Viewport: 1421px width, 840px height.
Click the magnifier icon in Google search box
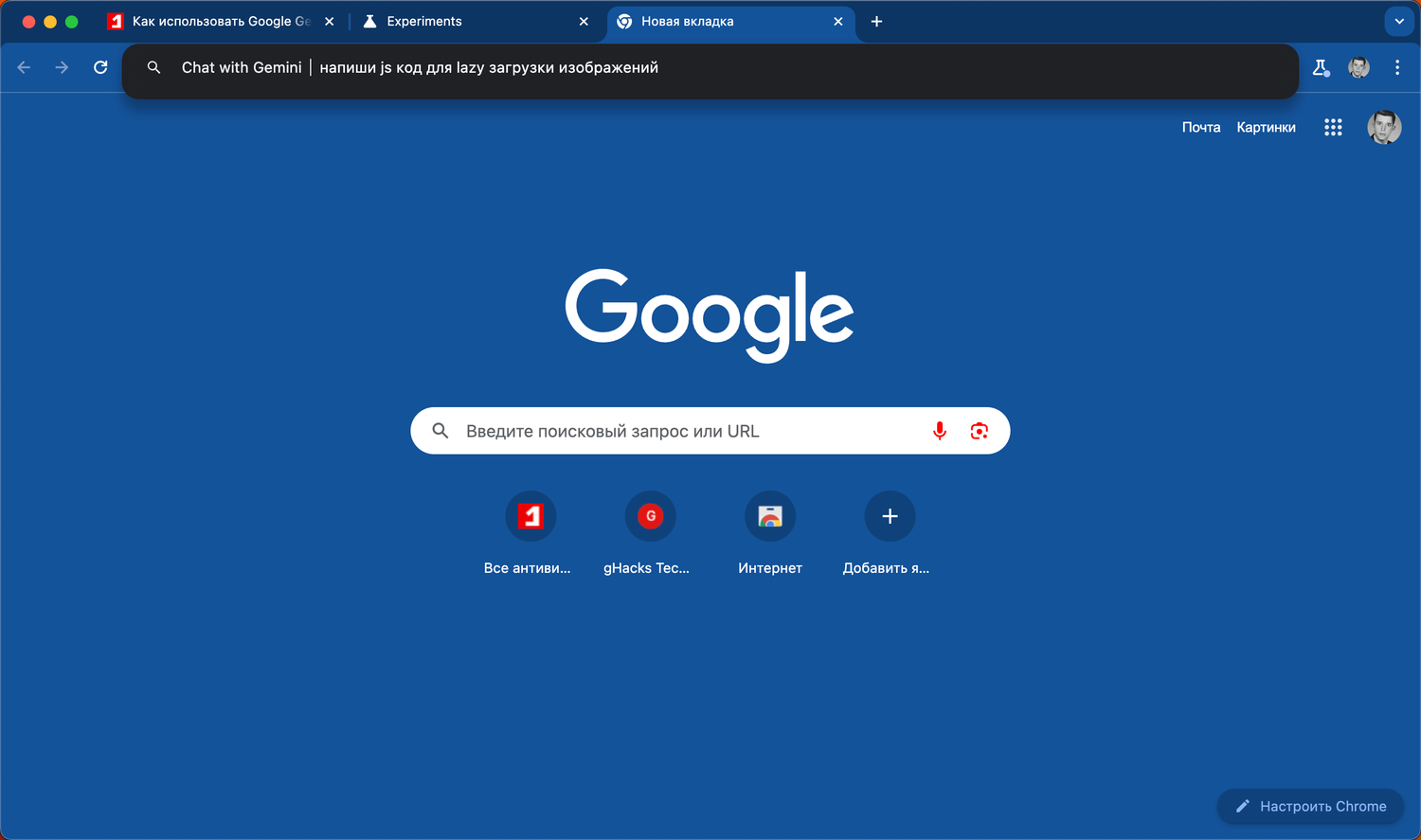coord(441,431)
